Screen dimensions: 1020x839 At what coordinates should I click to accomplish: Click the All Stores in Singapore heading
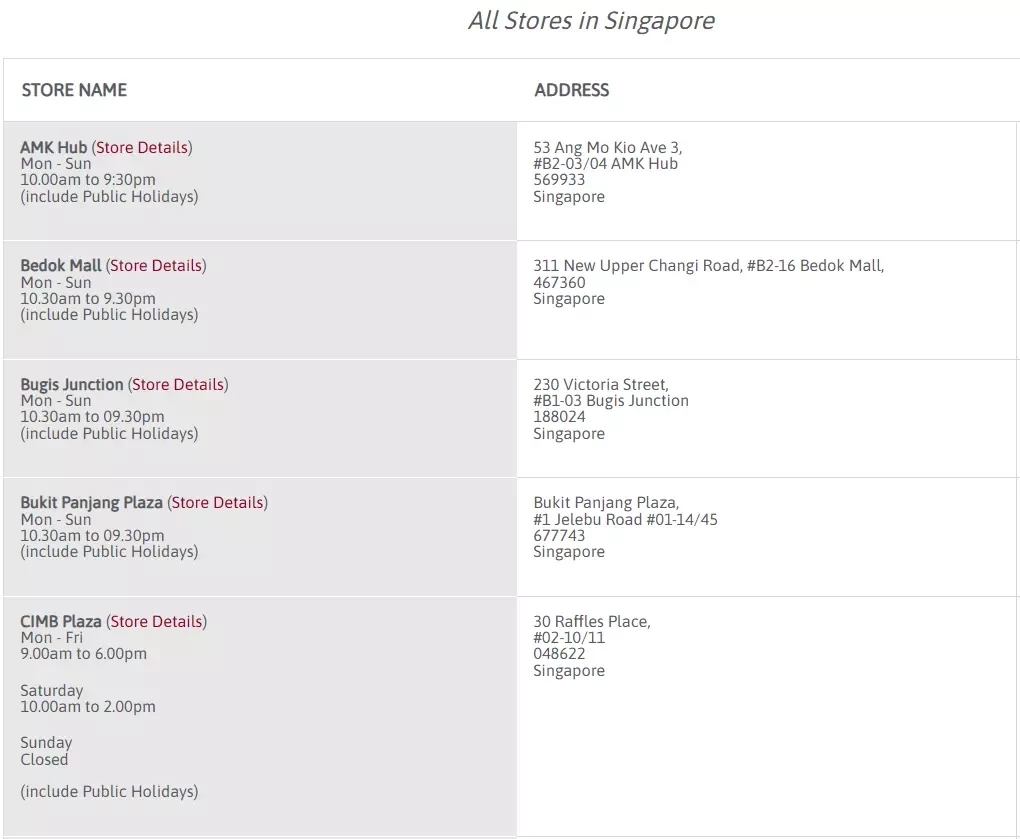pos(591,20)
